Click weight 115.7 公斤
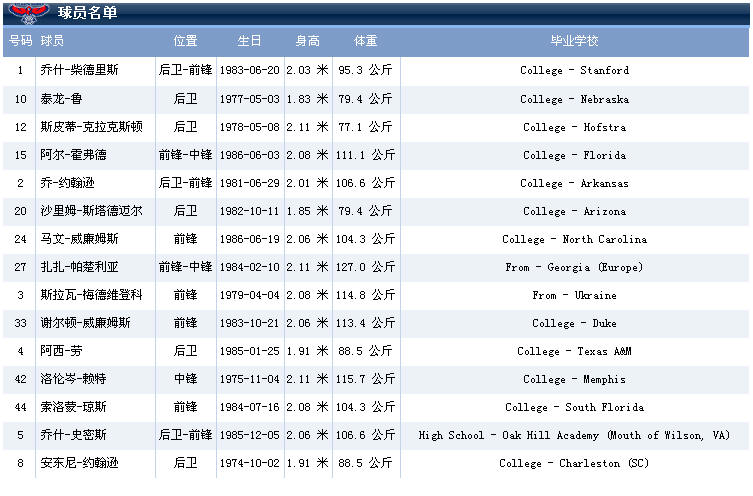Viewport: 753px width, 496px height. (x=365, y=379)
